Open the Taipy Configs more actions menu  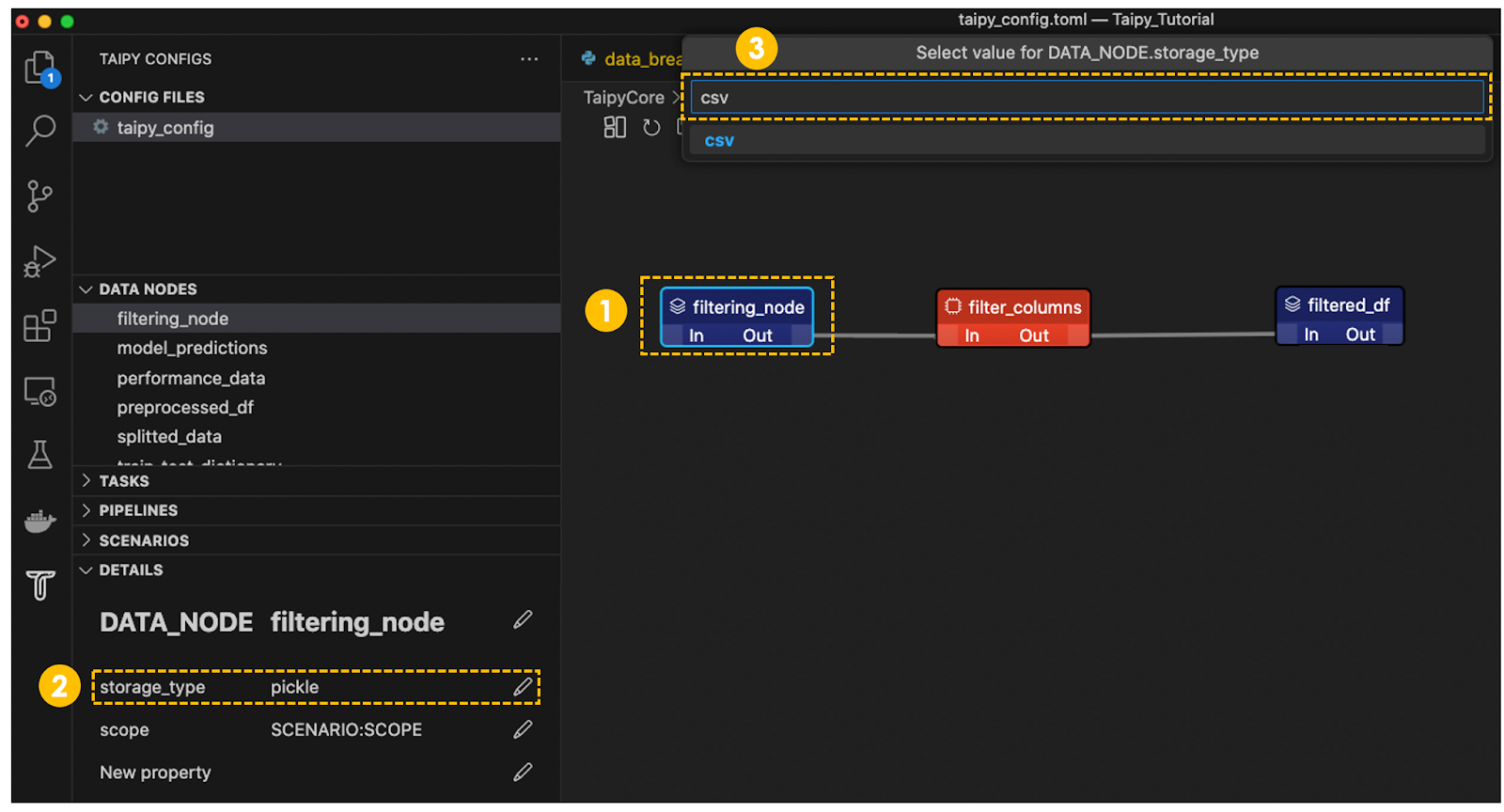pos(529,59)
